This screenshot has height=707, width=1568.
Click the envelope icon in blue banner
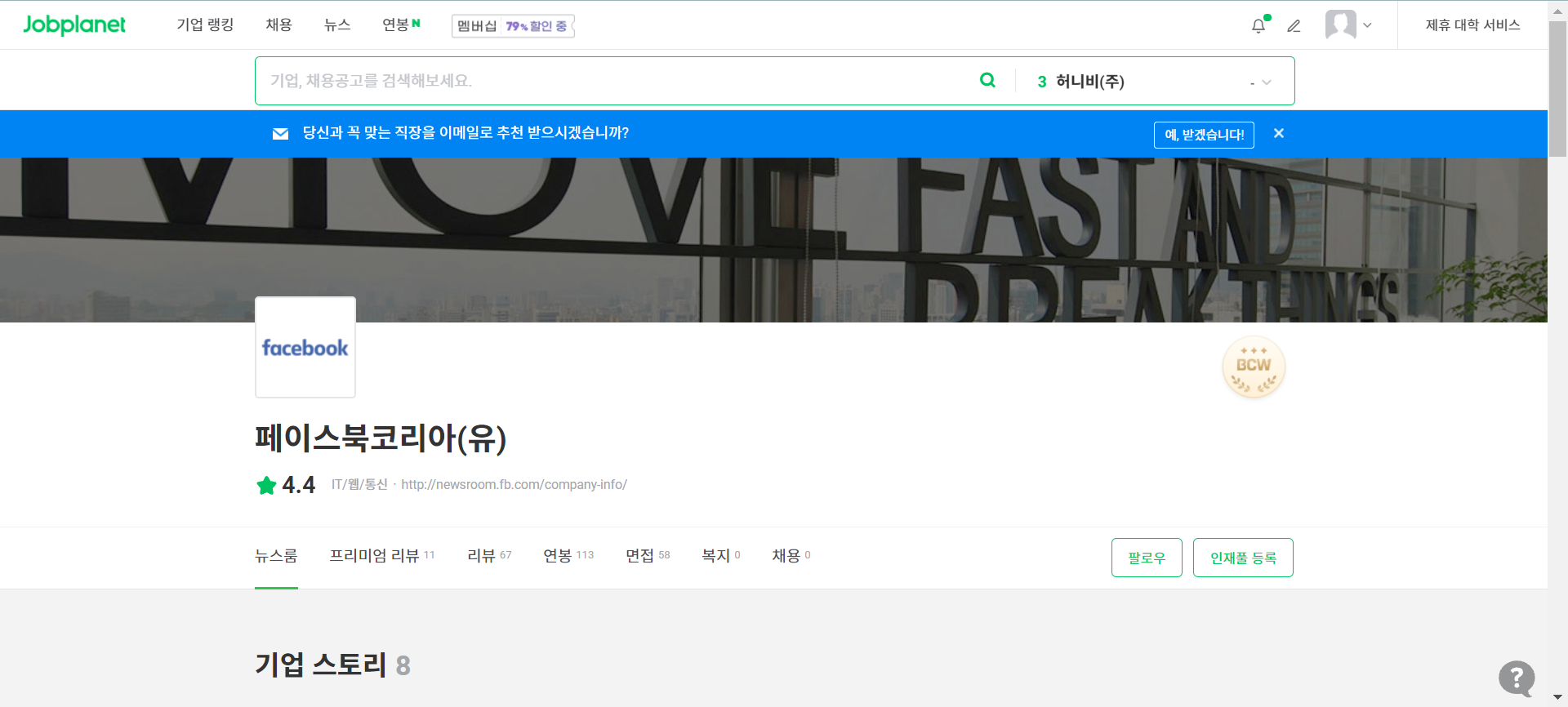click(x=280, y=134)
